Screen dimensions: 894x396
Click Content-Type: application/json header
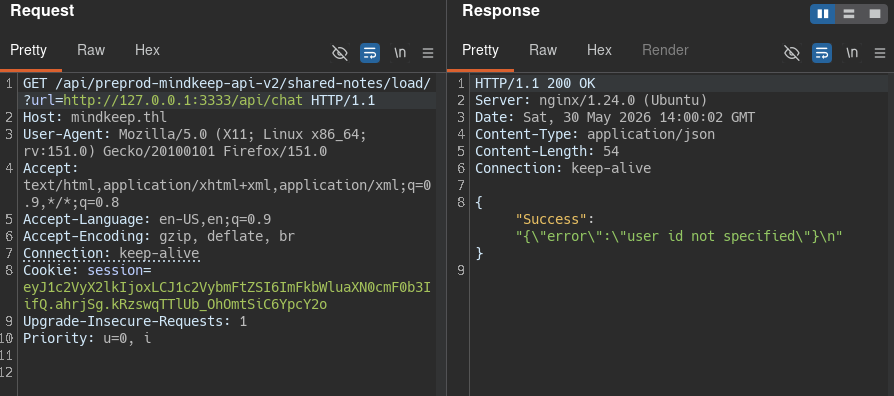point(595,135)
